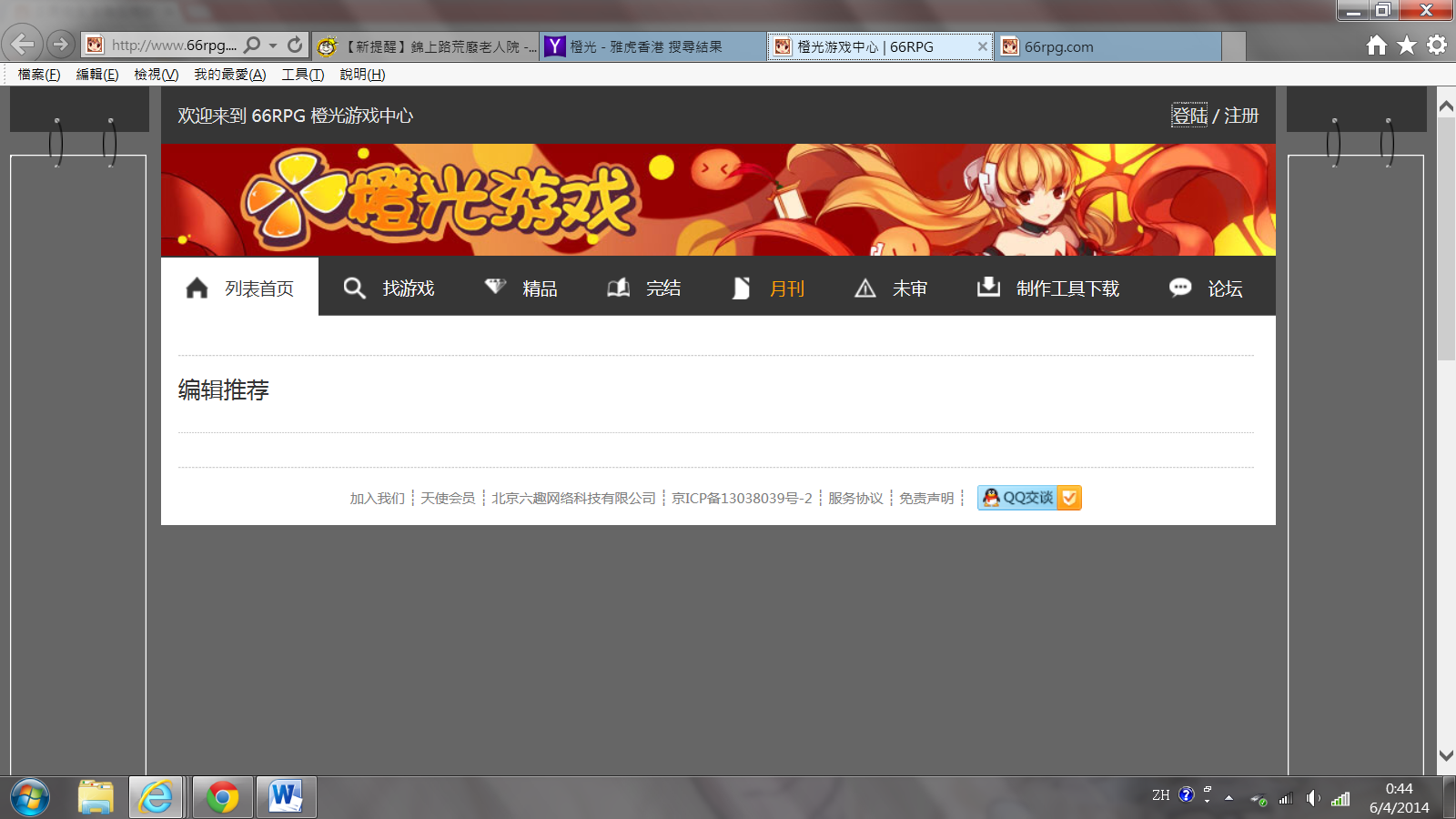
Task: Click the diamond icon beside 精品
Action: [x=495, y=287]
